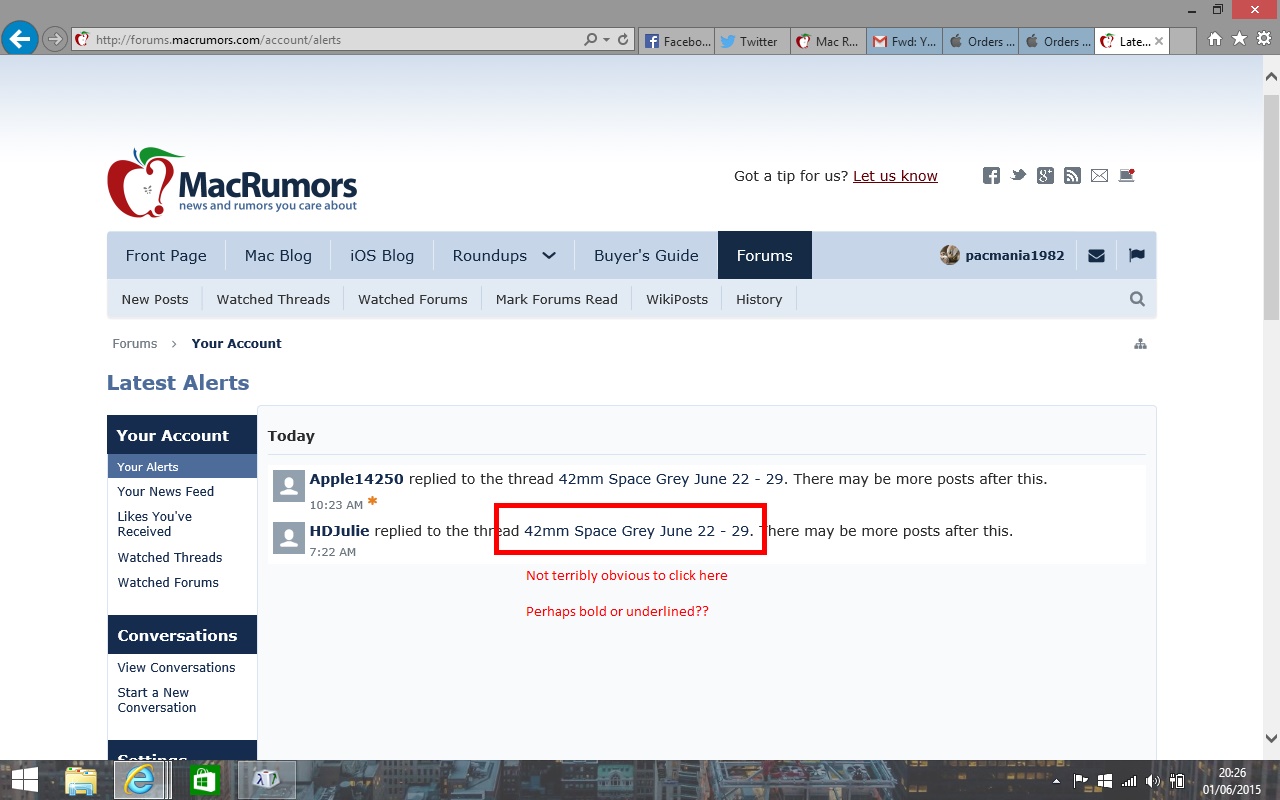Open the alerts flag icon in navigation bar

(1136, 255)
